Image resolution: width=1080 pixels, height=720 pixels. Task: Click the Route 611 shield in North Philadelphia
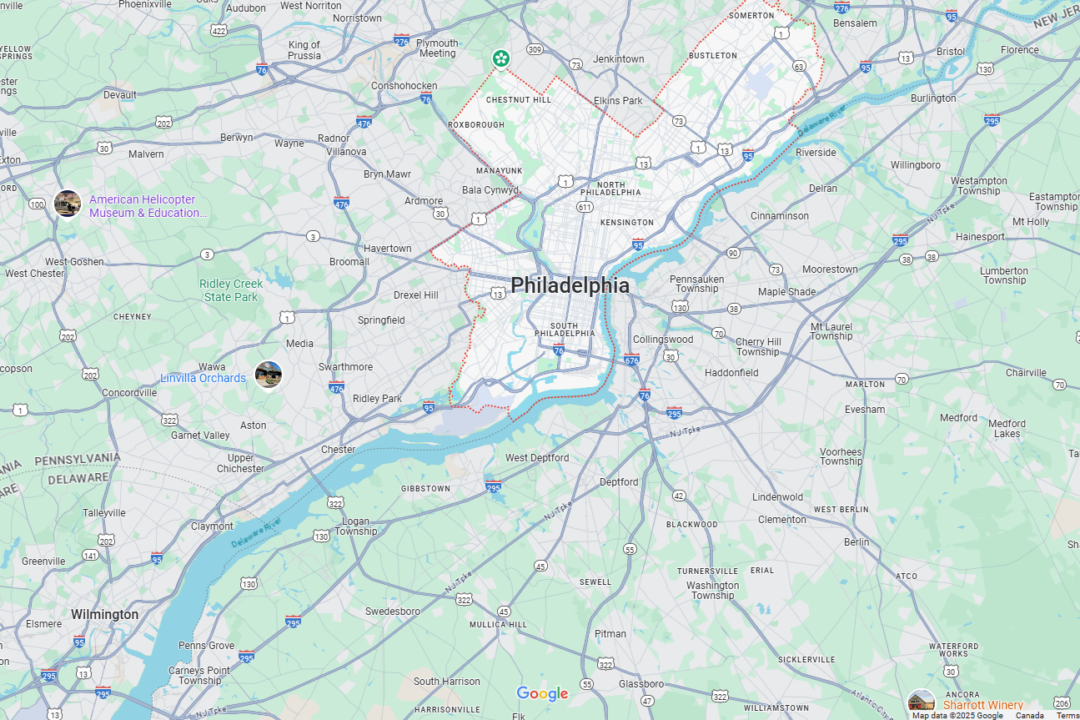tap(585, 207)
